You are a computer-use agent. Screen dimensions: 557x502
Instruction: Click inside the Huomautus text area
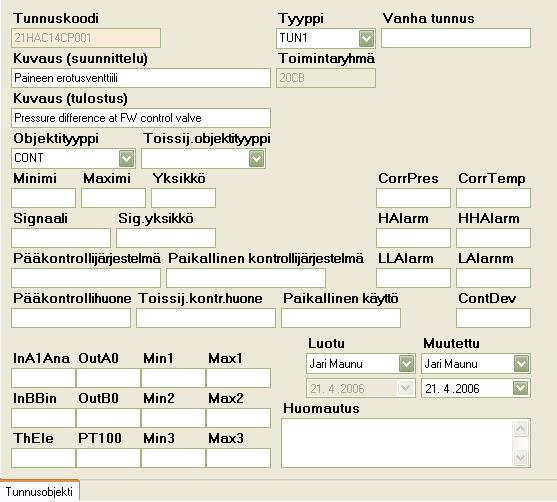[397, 443]
